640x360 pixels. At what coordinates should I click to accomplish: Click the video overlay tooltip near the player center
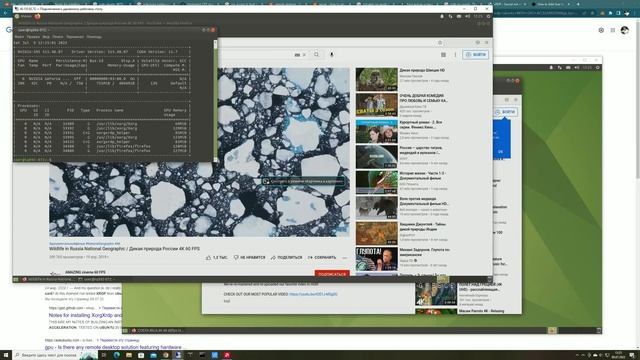[303, 181]
